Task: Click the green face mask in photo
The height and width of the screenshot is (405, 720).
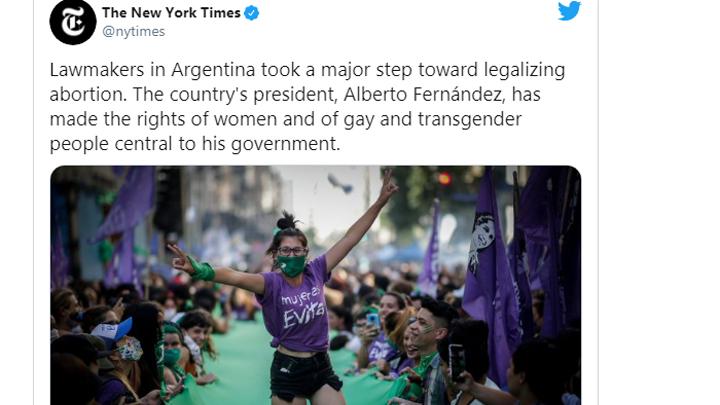Action: (292, 266)
